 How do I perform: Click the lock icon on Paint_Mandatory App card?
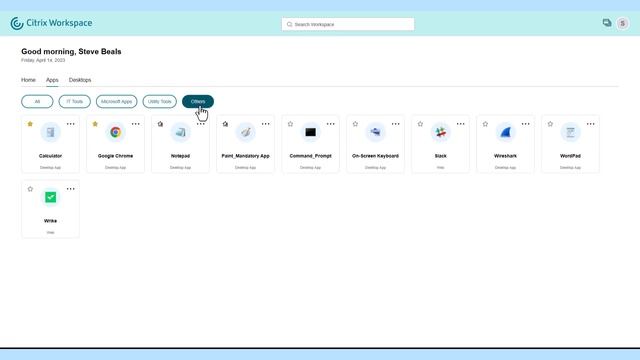(225, 124)
